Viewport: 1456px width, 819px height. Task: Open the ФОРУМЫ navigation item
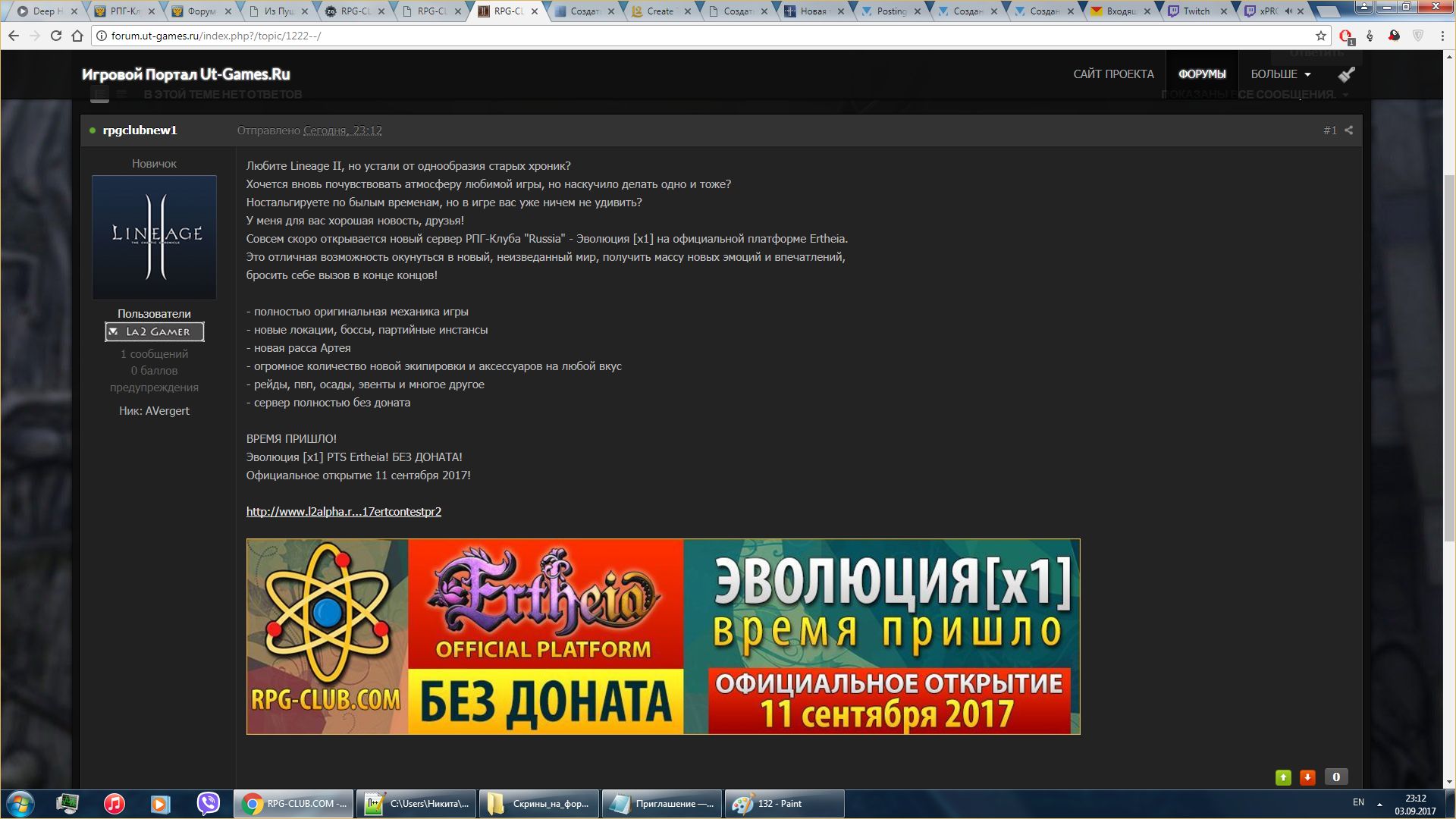click(1202, 74)
